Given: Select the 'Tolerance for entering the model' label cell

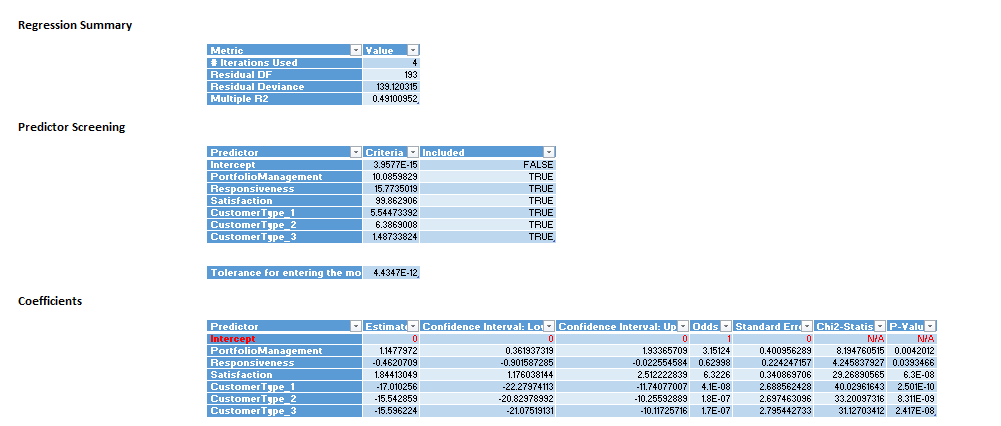Looking at the screenshot, I should [285, 273].
